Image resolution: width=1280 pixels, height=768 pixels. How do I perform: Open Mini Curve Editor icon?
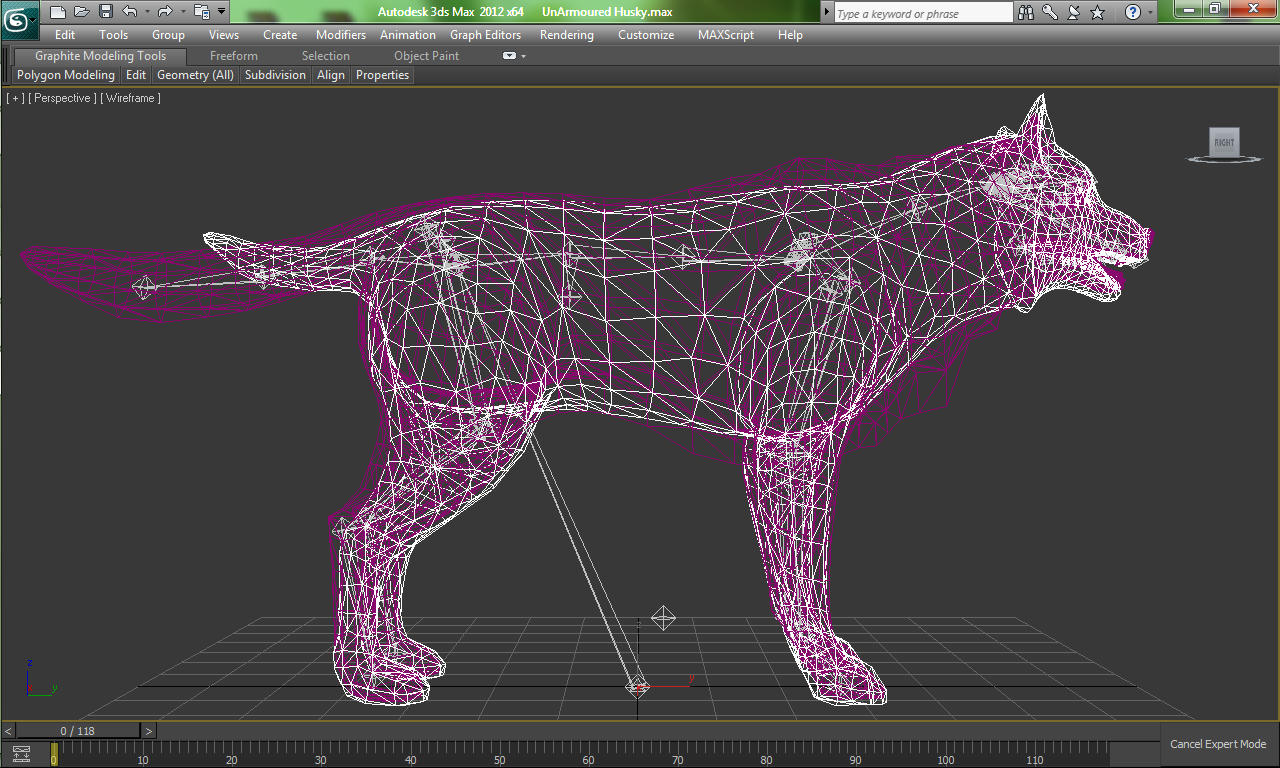pos(21,754)
